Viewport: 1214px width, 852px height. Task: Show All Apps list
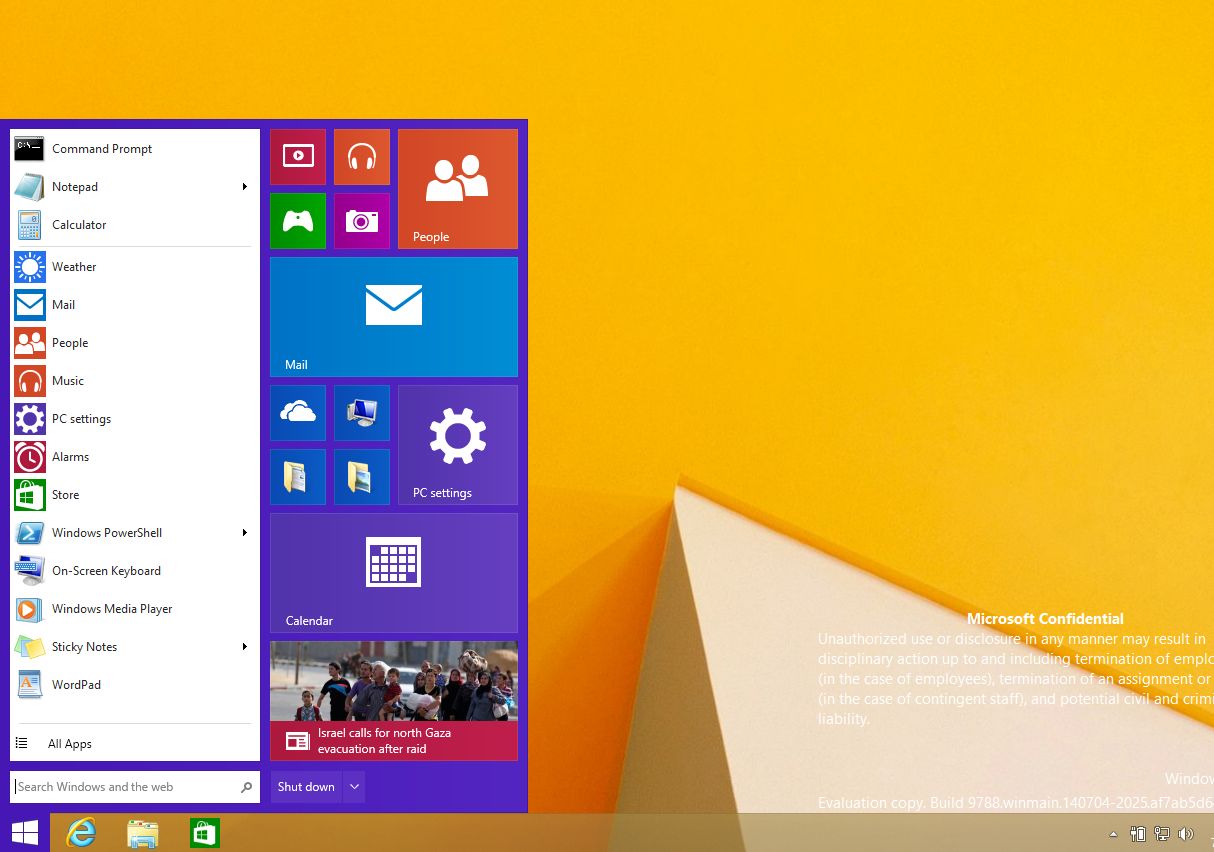pos(135,744)
